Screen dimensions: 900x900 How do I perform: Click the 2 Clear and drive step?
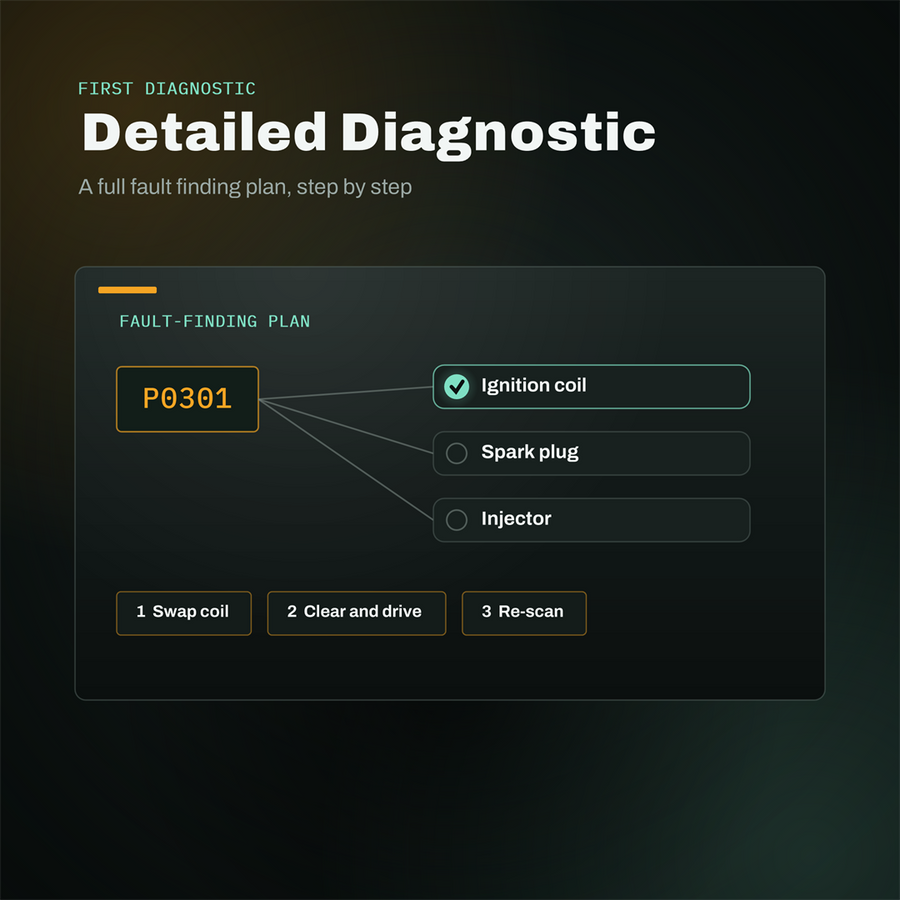tap(356, 613)
